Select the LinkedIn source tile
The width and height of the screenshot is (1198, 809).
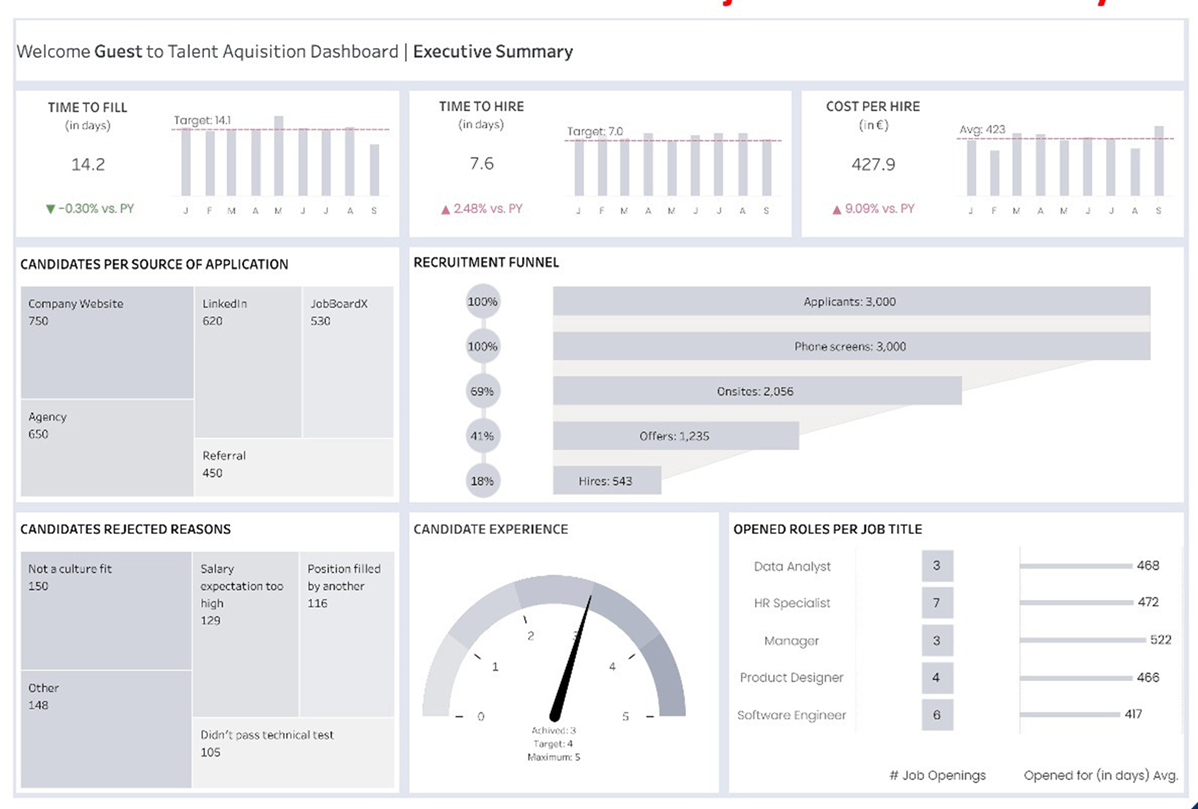coord(248,362)
